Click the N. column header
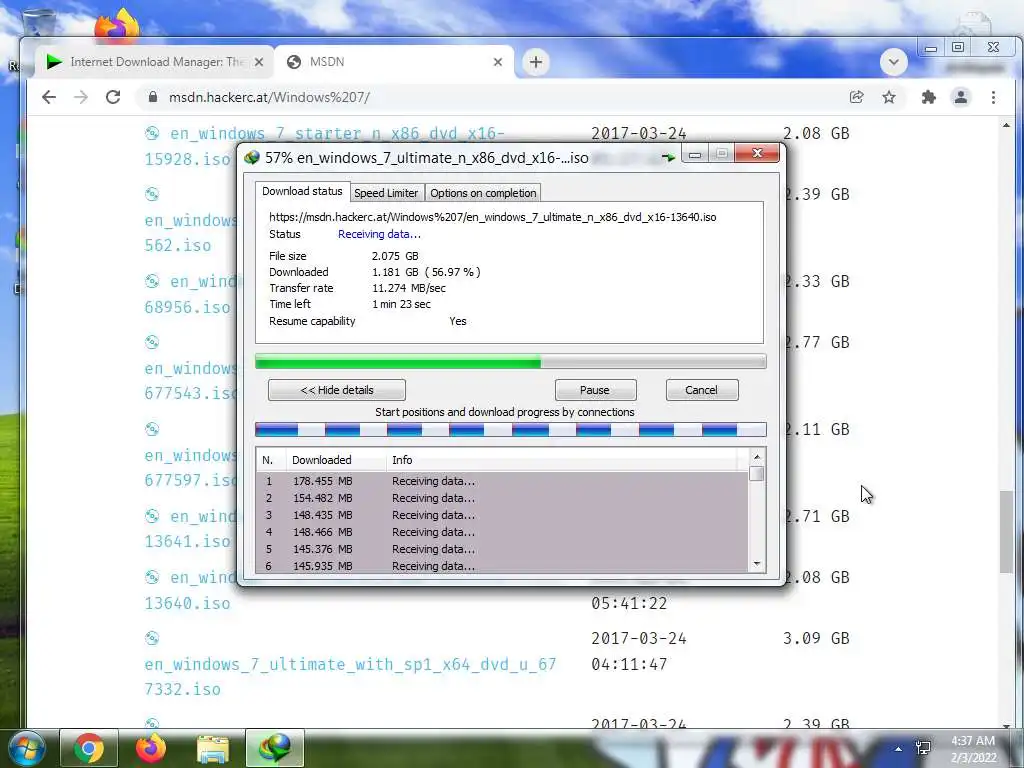The height and width of the screenshot is (768, 1024). point(271,460)
